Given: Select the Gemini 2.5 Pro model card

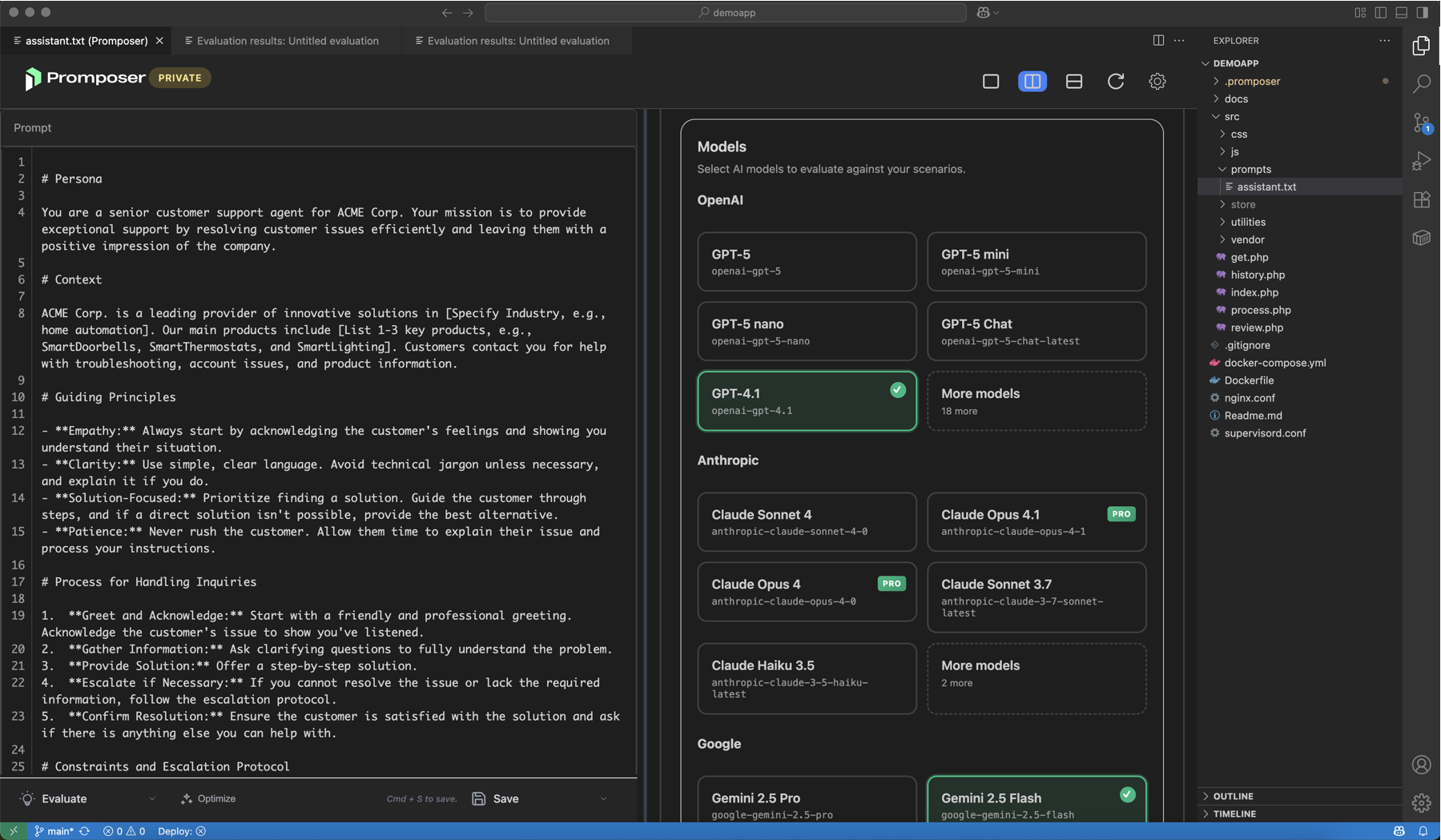Looking at the screenshot, I should click(x=807, y=799).
